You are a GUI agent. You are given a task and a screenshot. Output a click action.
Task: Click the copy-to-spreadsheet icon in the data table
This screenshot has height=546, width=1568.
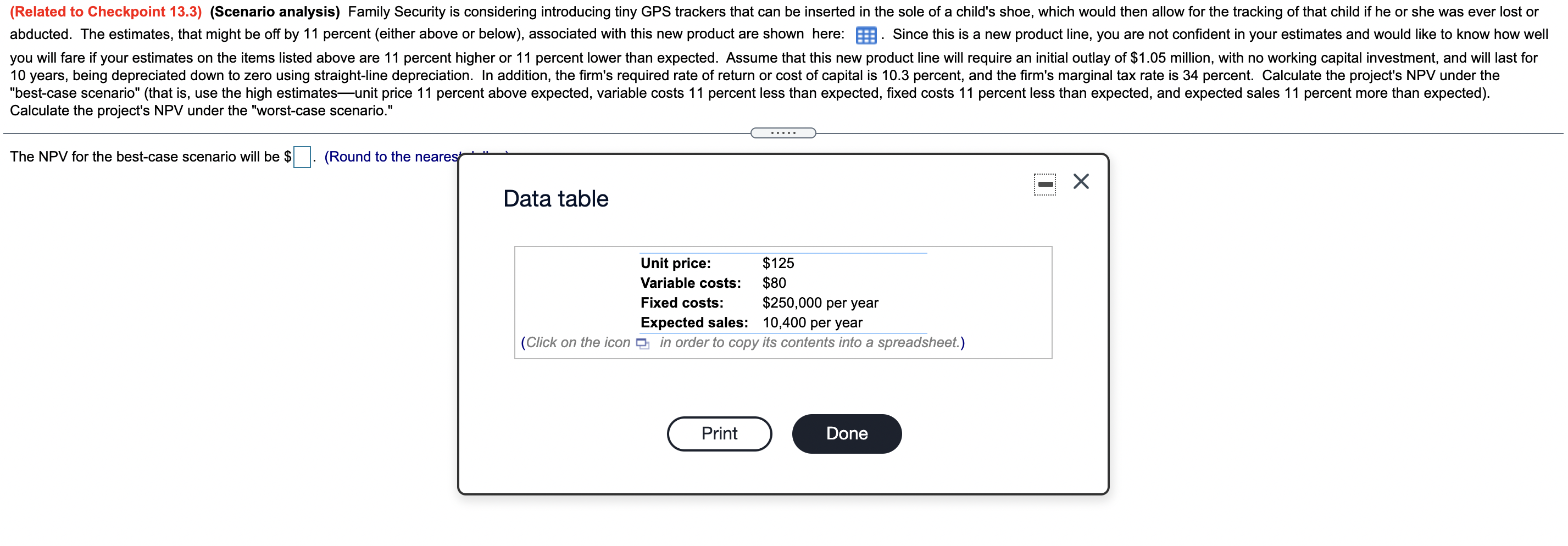pos(642,343)
